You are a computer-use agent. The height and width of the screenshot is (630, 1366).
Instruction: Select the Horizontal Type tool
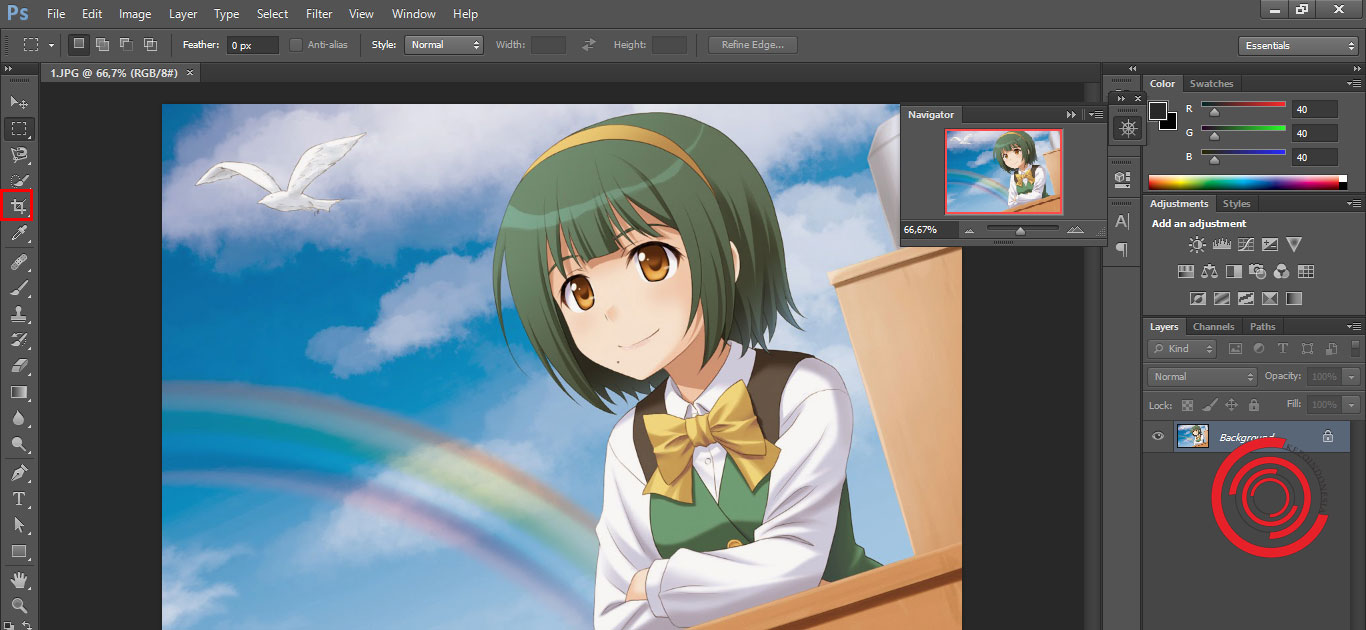point(18,498)
